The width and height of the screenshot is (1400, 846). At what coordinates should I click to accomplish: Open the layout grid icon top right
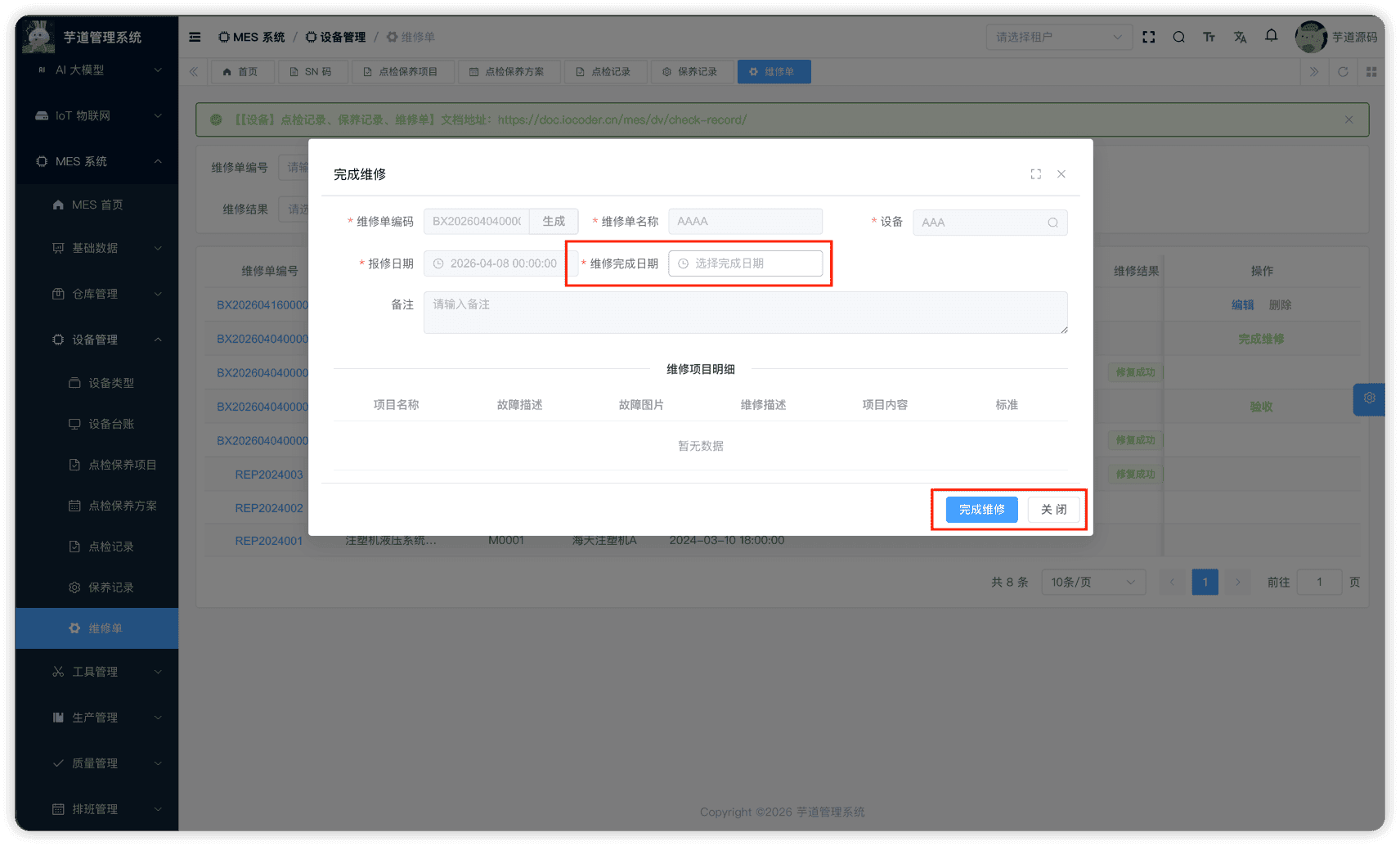(1371, 71)
